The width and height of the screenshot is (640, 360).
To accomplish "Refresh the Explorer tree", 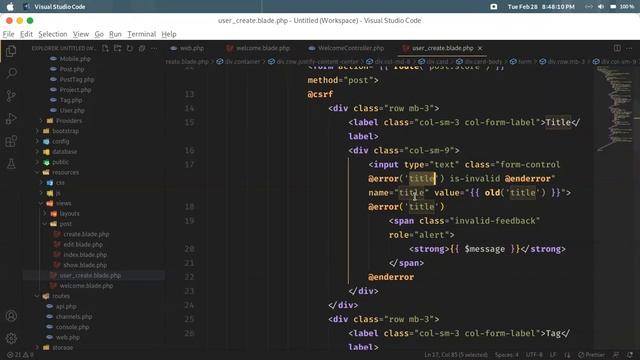I will [130, 48].
